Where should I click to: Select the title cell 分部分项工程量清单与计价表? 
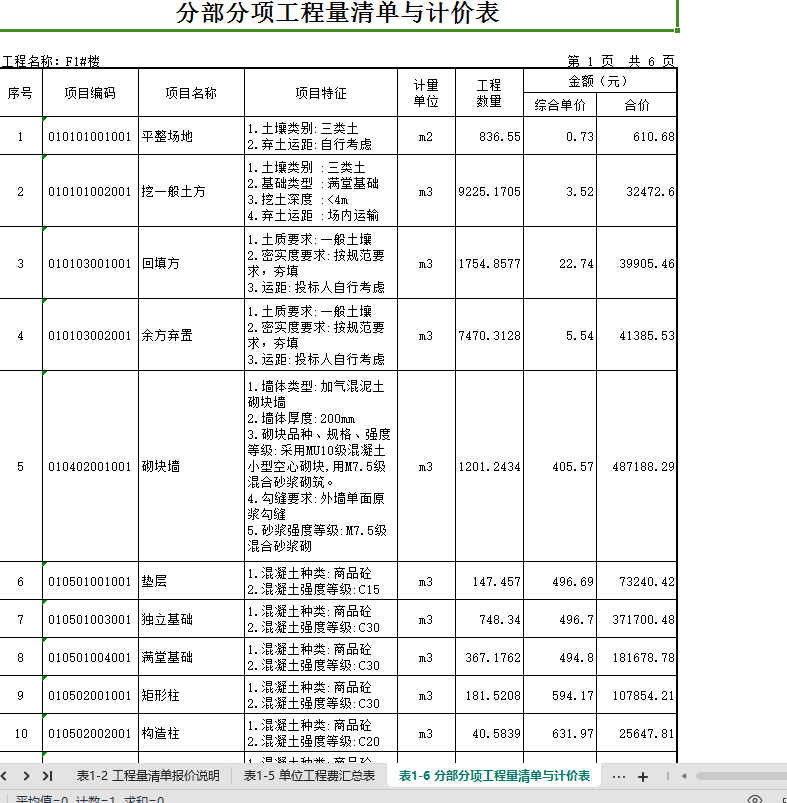337,13
